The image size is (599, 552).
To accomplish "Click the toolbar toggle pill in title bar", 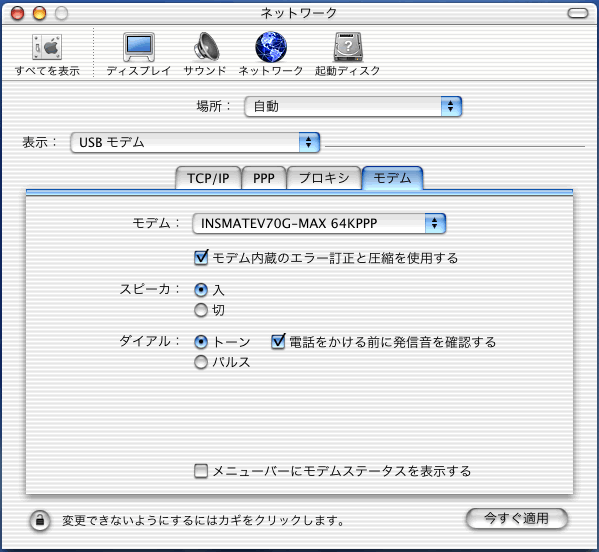I will [x=578, y=13].
